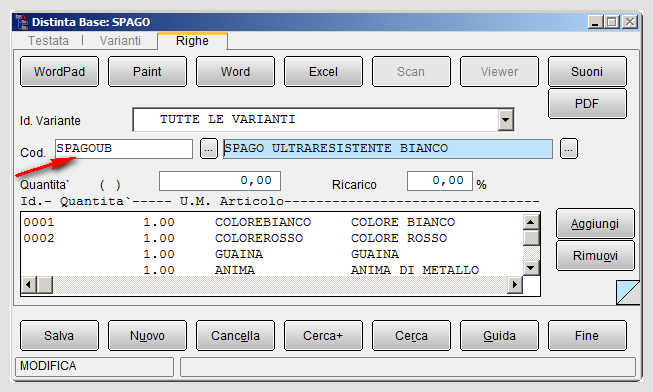Switch to the Testata tab

(48, 41)
